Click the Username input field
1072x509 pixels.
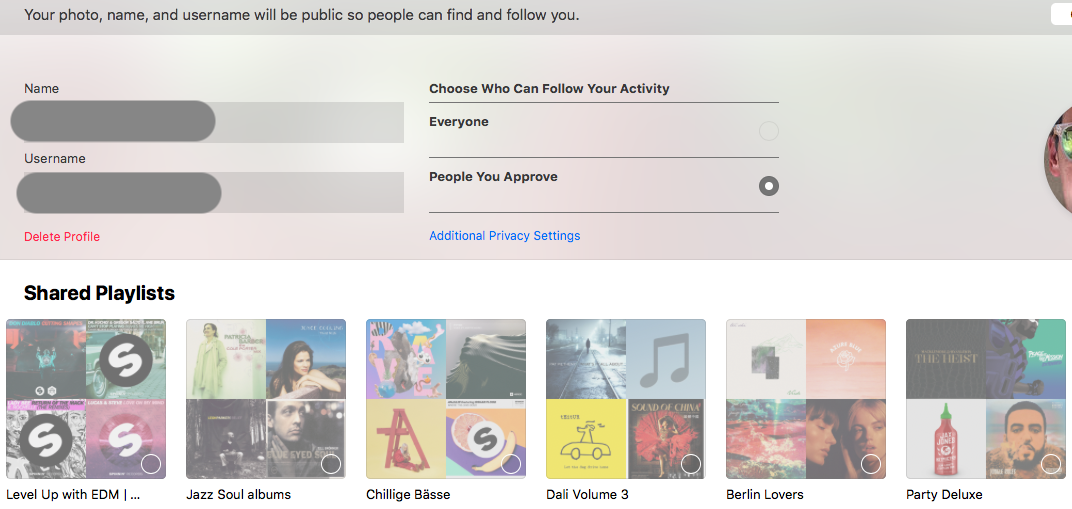point(214,193)
